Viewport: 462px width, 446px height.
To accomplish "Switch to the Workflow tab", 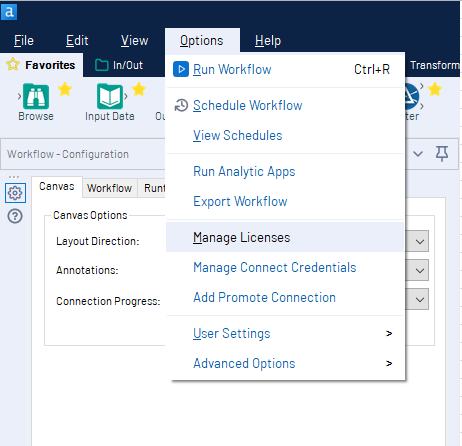I will pos(109,188).
